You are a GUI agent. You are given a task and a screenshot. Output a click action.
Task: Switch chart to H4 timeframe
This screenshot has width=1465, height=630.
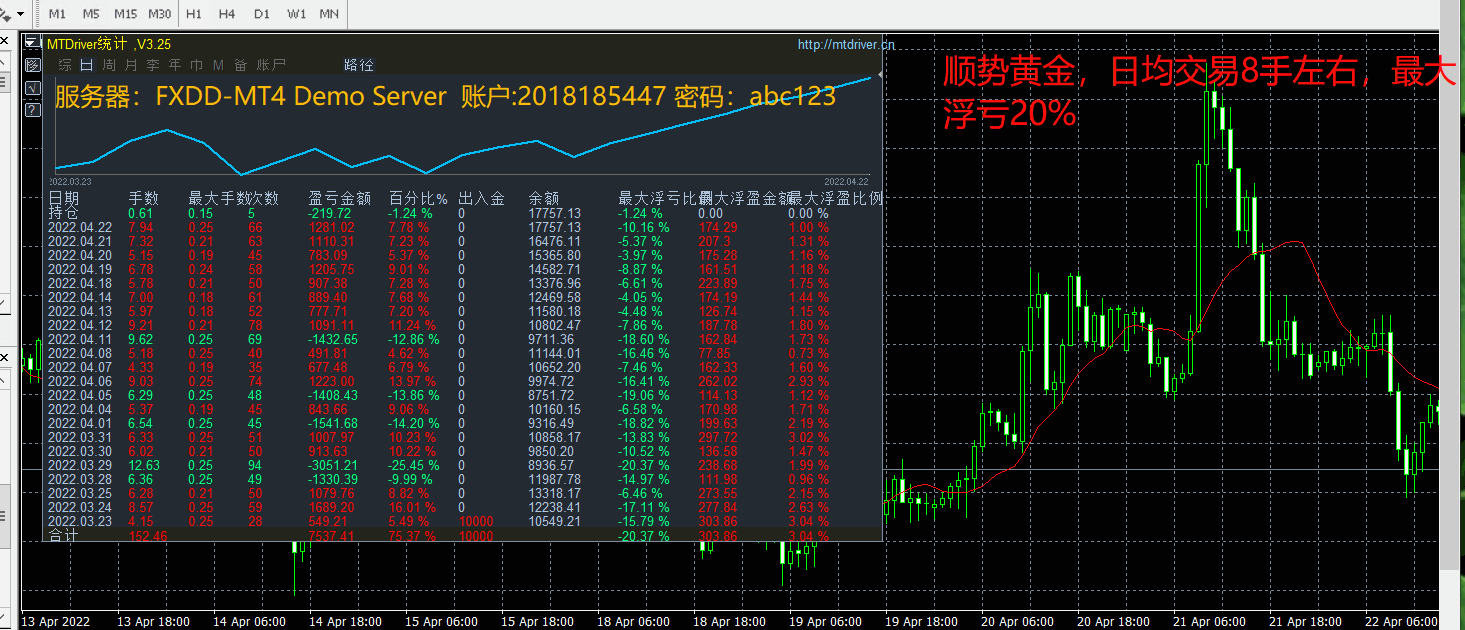coord(227,14)
